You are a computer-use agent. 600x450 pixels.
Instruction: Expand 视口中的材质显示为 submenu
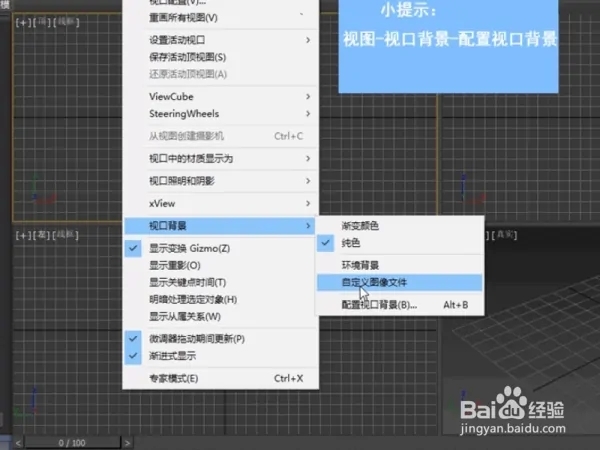click(220, 158)
